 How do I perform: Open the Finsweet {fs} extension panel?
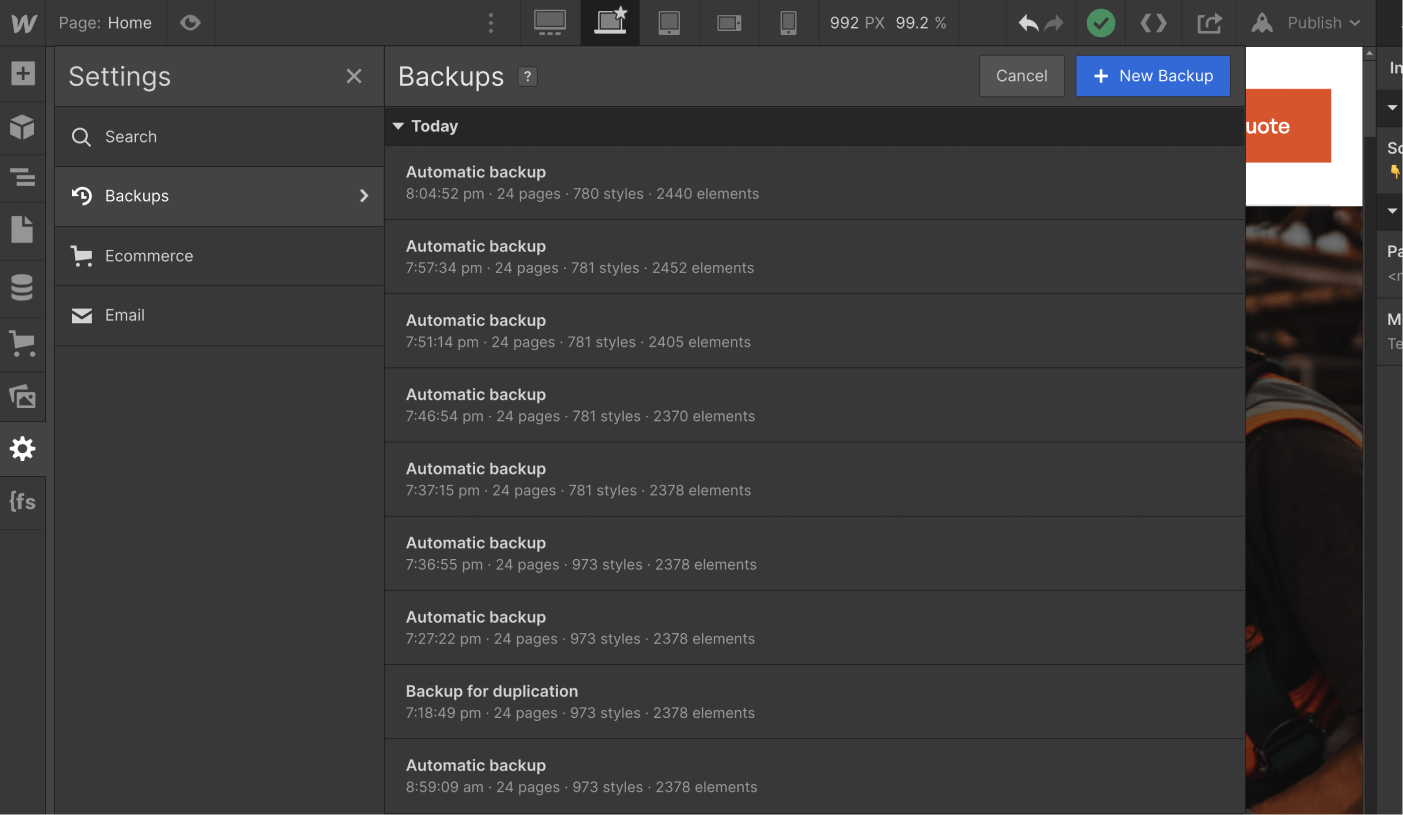coord(22,502)
